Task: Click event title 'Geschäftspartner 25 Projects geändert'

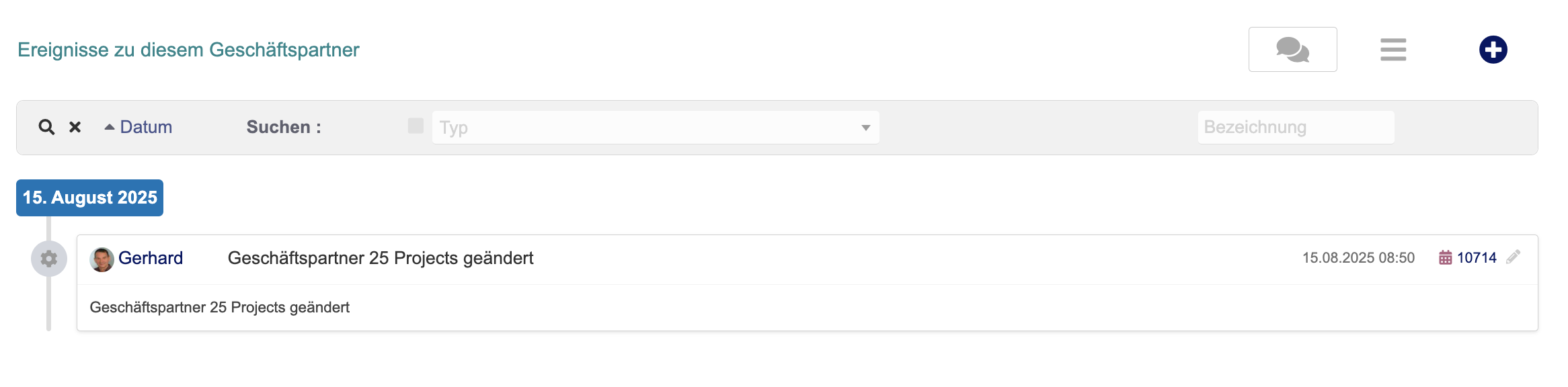Action: (x=381, y=258)
